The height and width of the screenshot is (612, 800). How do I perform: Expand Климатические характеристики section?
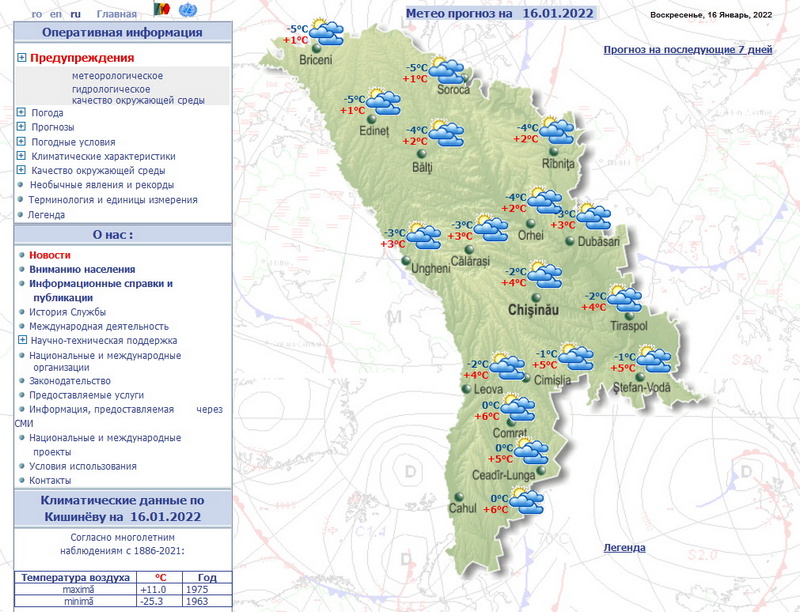click(x=21, y=156)
